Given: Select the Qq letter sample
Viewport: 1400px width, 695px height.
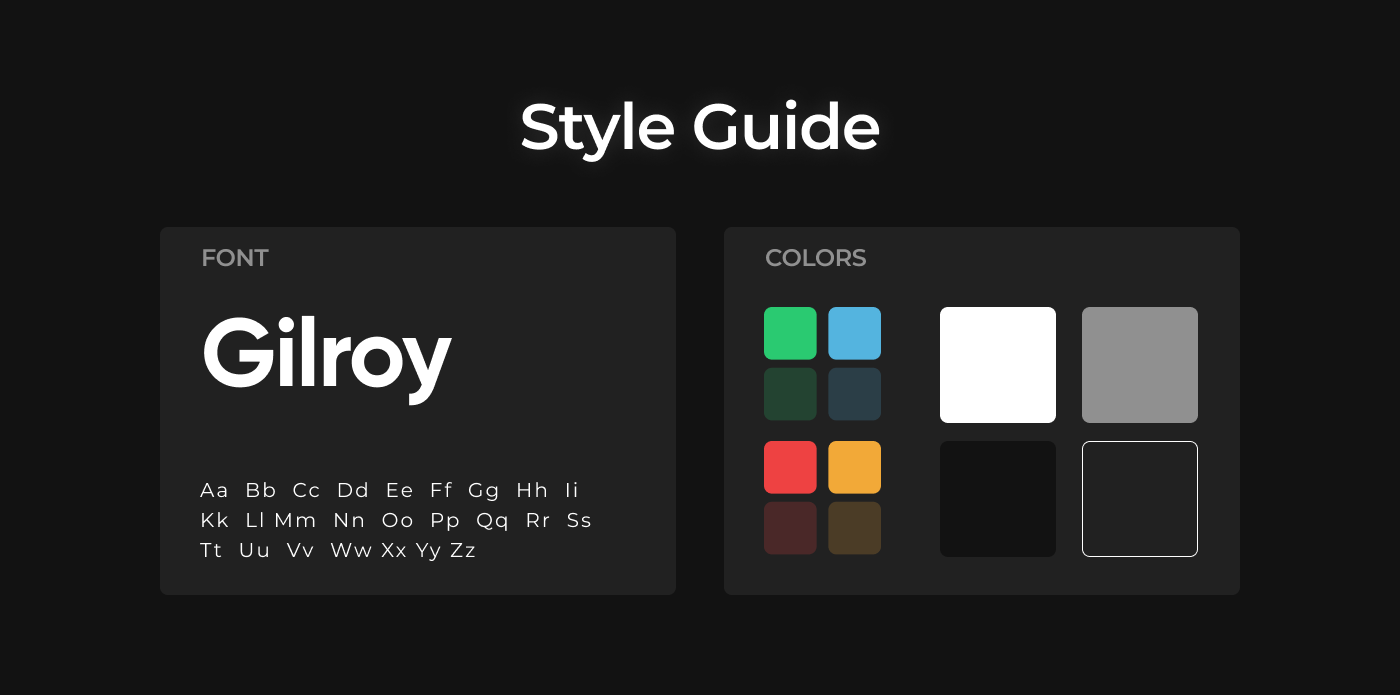Looking at the screenshot, I should [492, 520].
